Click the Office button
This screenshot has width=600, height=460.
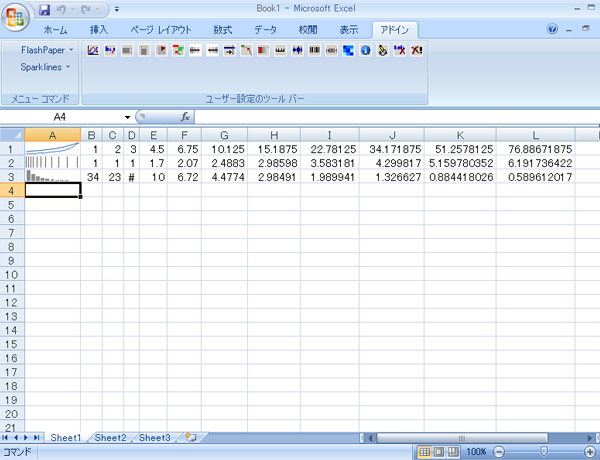(x=17, y=14)
